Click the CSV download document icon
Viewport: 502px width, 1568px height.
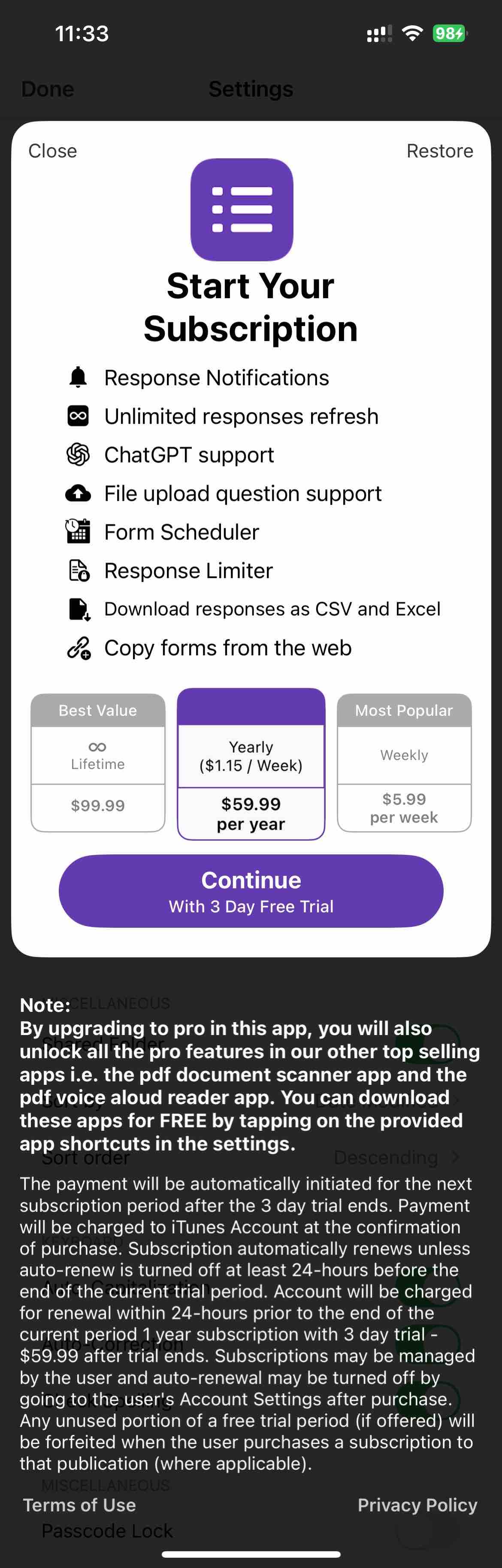click(77, 608)
